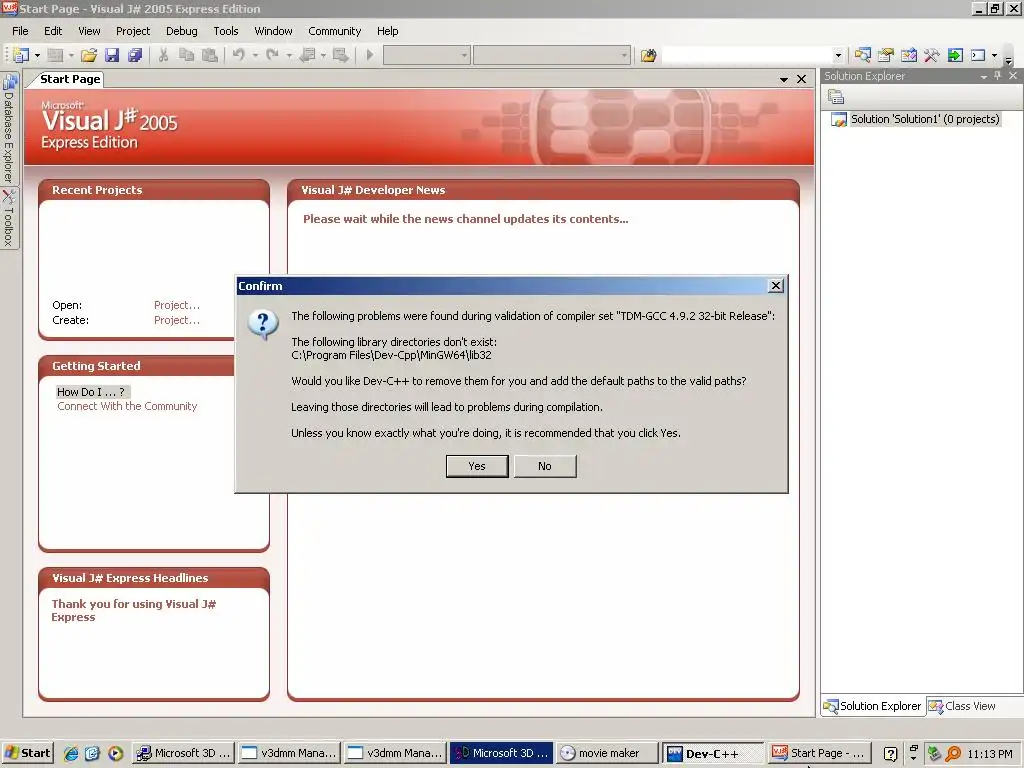The width and height of the screenshot is (1024, 768).
Task: Open the Community menu
Action: pos(334,31)
